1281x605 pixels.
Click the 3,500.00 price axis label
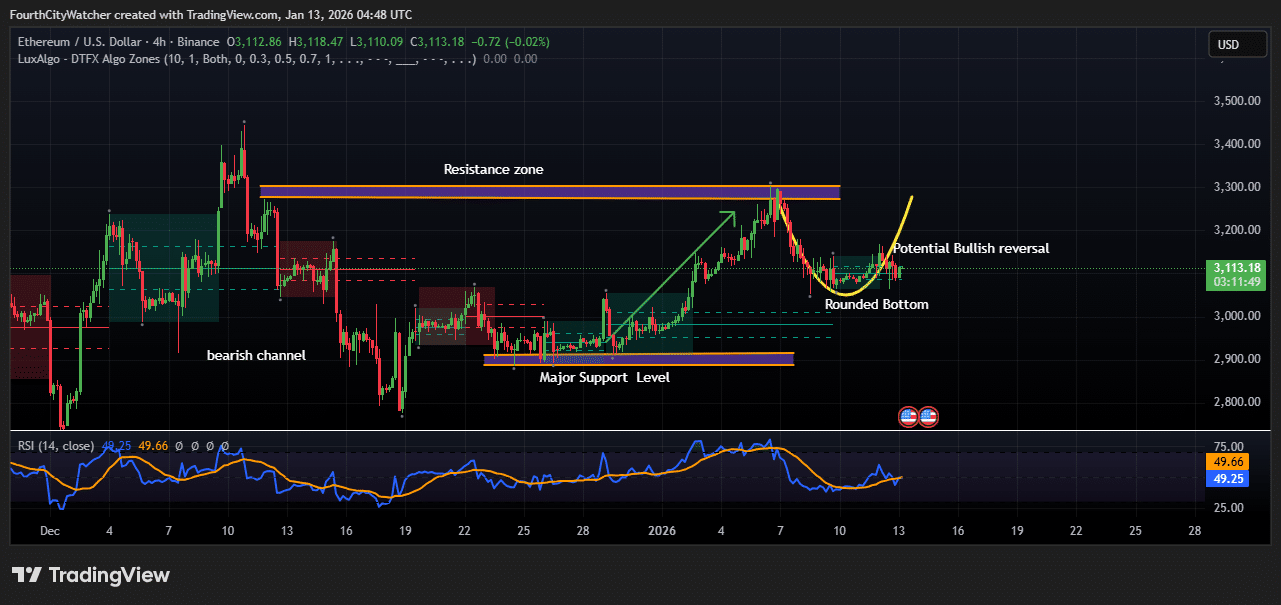click(x=1237, y=101)
